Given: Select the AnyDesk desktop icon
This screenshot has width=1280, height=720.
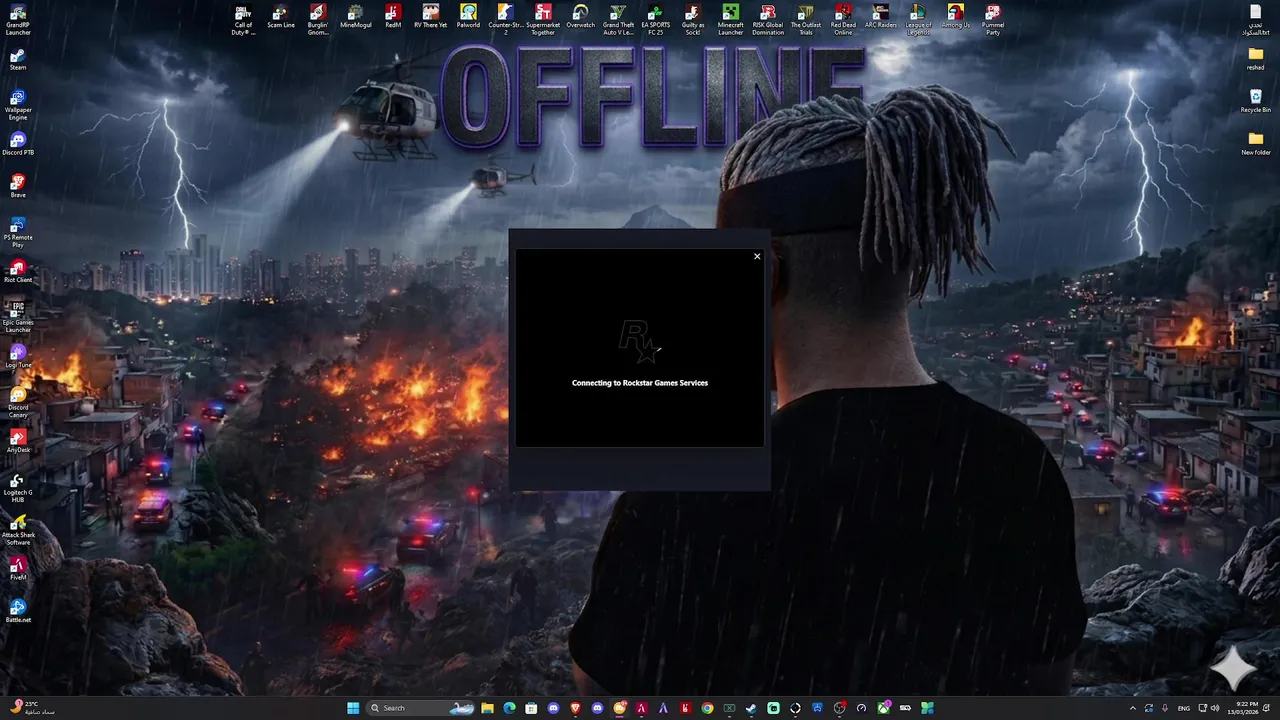Looking at the screenshot, I should (x=18, y=441).
